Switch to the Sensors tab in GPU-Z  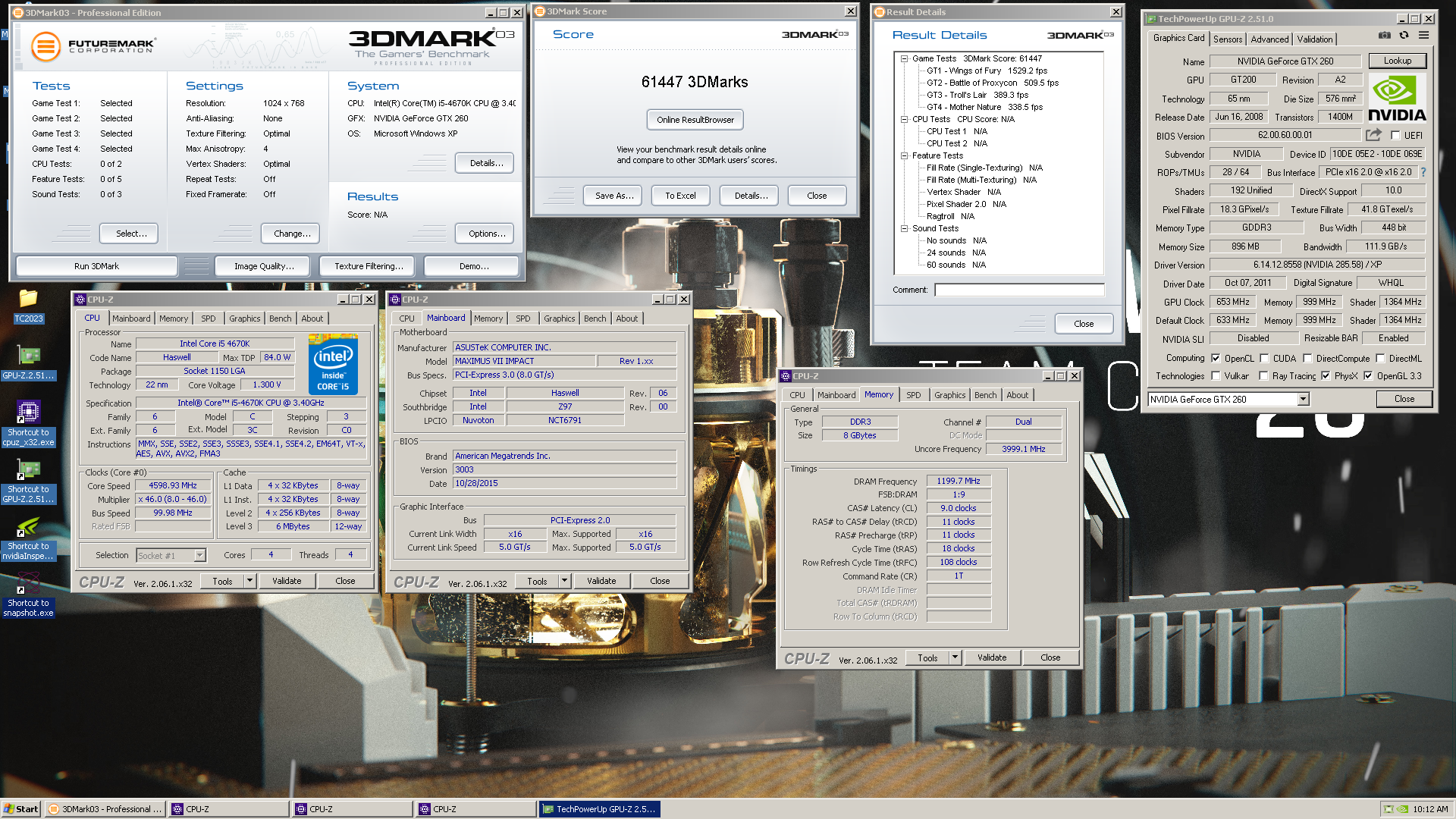(1227, 39)
